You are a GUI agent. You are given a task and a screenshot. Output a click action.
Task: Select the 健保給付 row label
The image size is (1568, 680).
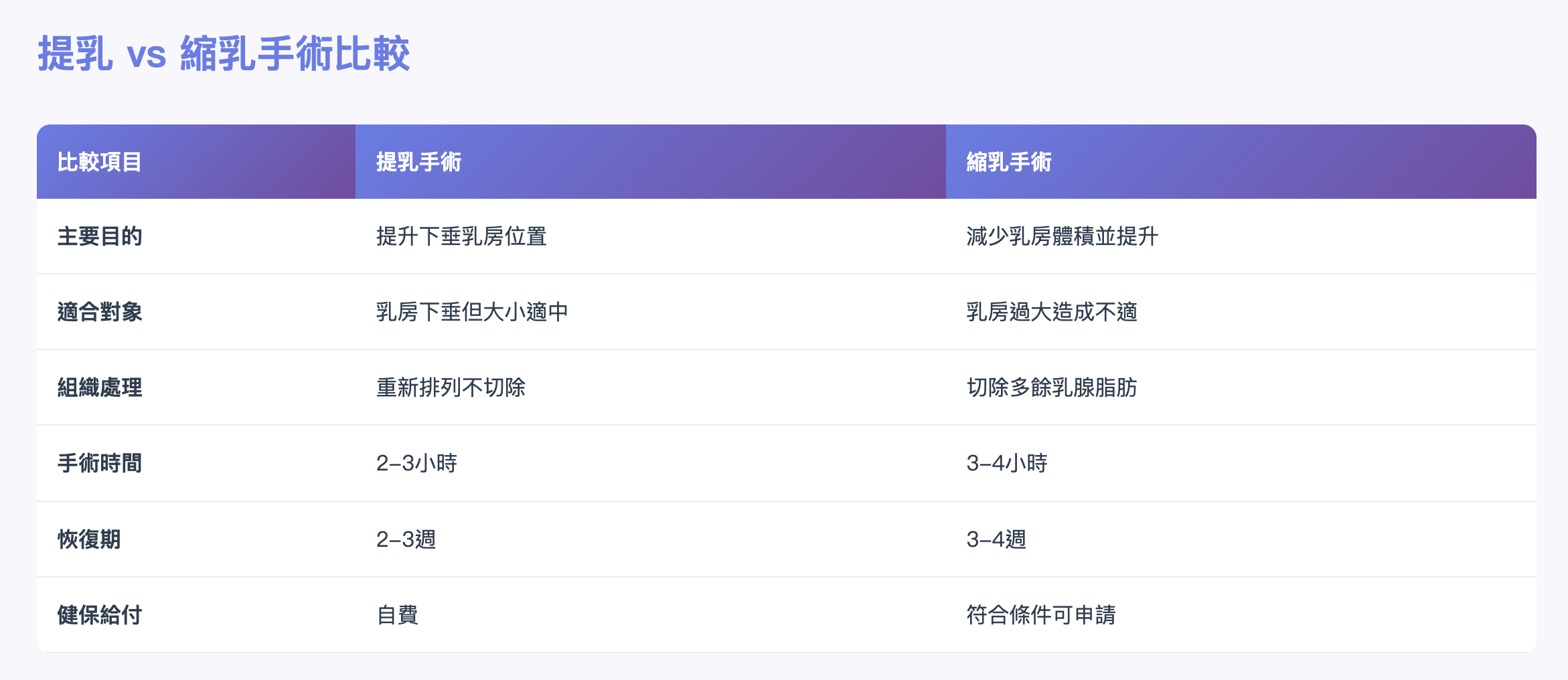[99, 615]
